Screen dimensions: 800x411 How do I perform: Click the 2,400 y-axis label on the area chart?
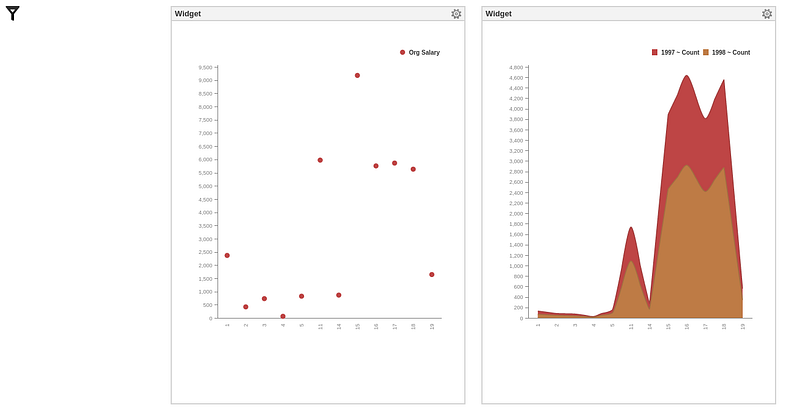[x=516, y=193]
